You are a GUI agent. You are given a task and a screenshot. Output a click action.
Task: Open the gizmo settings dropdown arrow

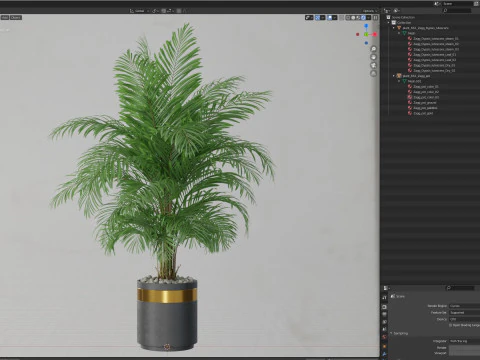tap(322, 18)
